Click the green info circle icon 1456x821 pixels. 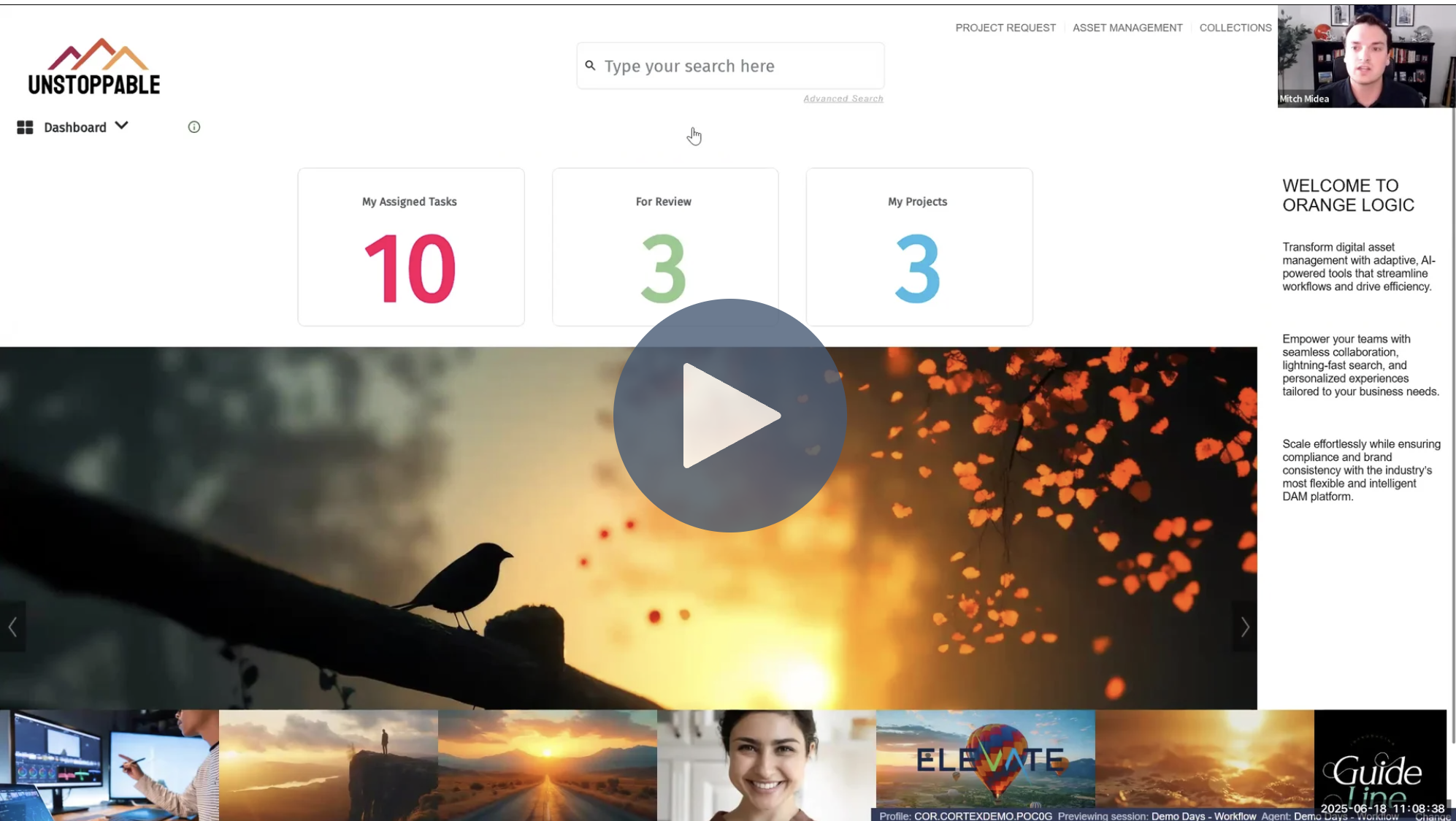[194, 127]
